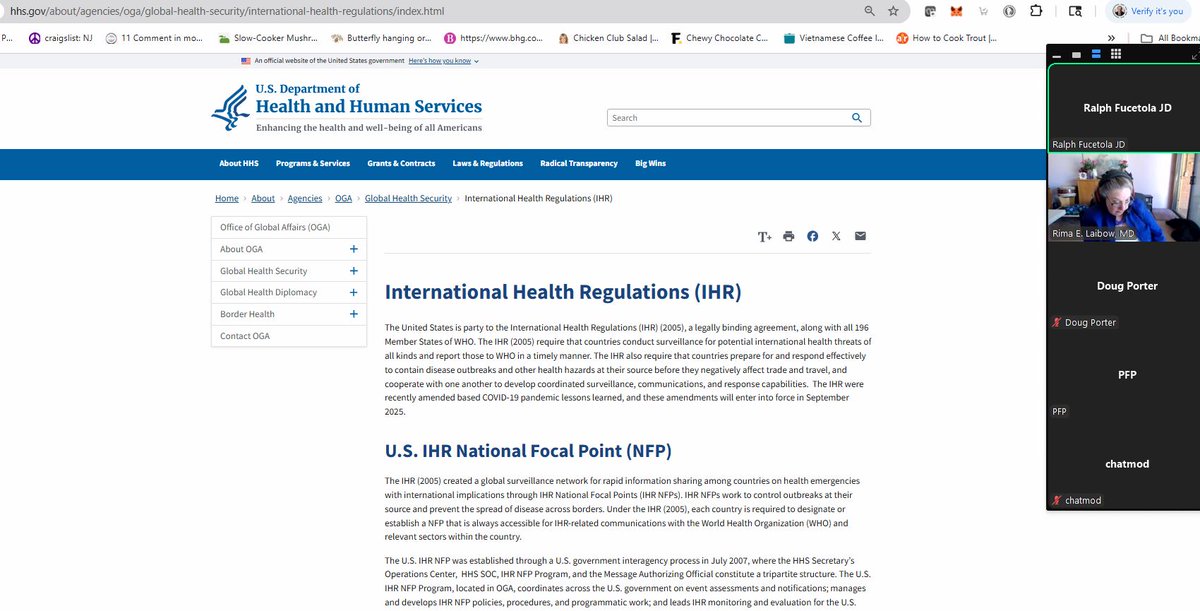The image size is (1200, 611).
Task: Open the Big Wins menu item
Action: pos(650,163)
